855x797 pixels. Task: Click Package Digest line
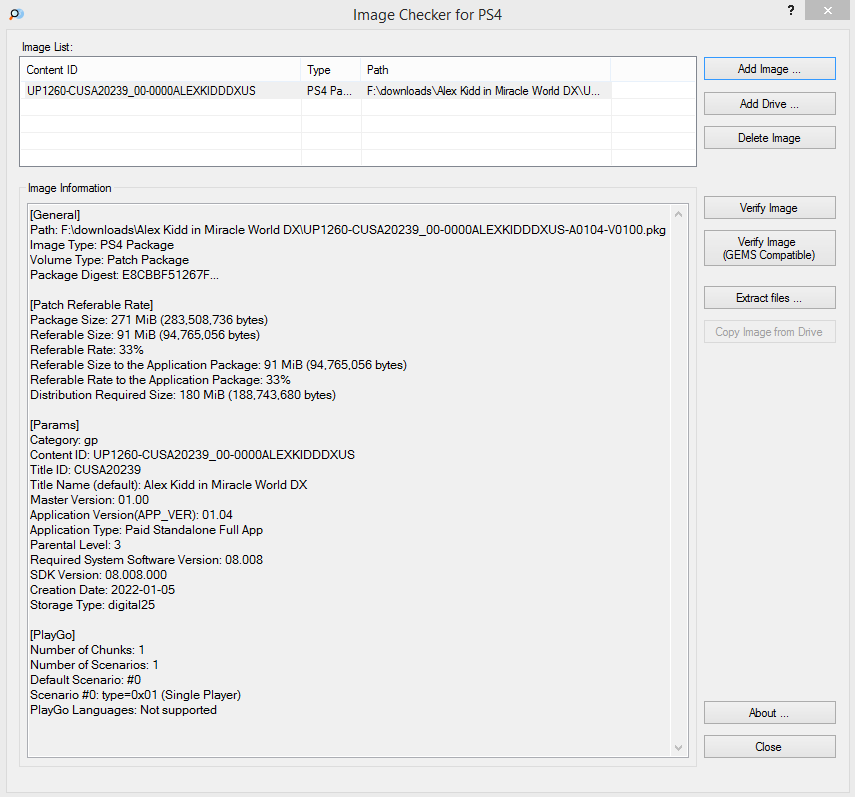[x=124, y=275]
